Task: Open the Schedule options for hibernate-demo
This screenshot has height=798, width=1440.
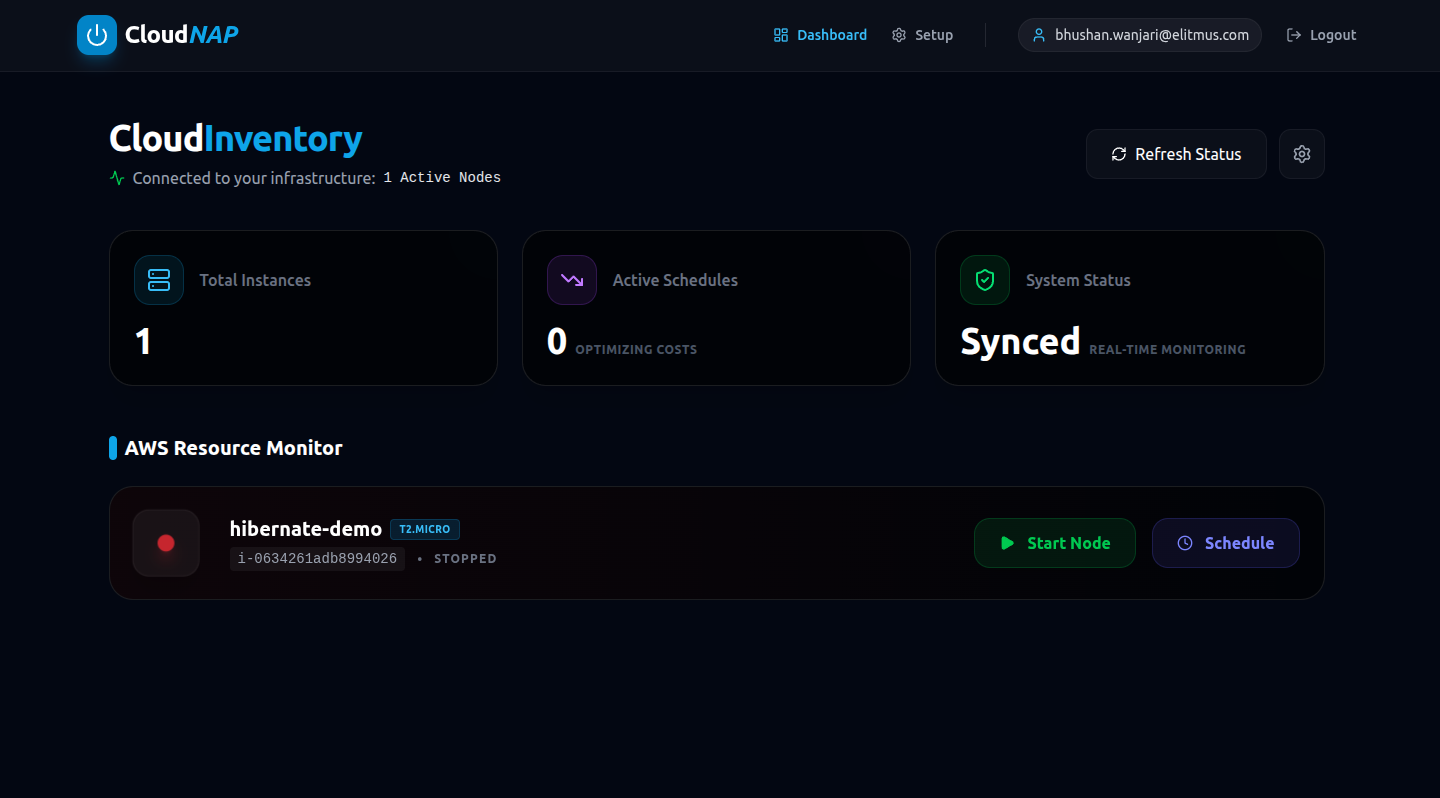Action: pos(1226,542)
